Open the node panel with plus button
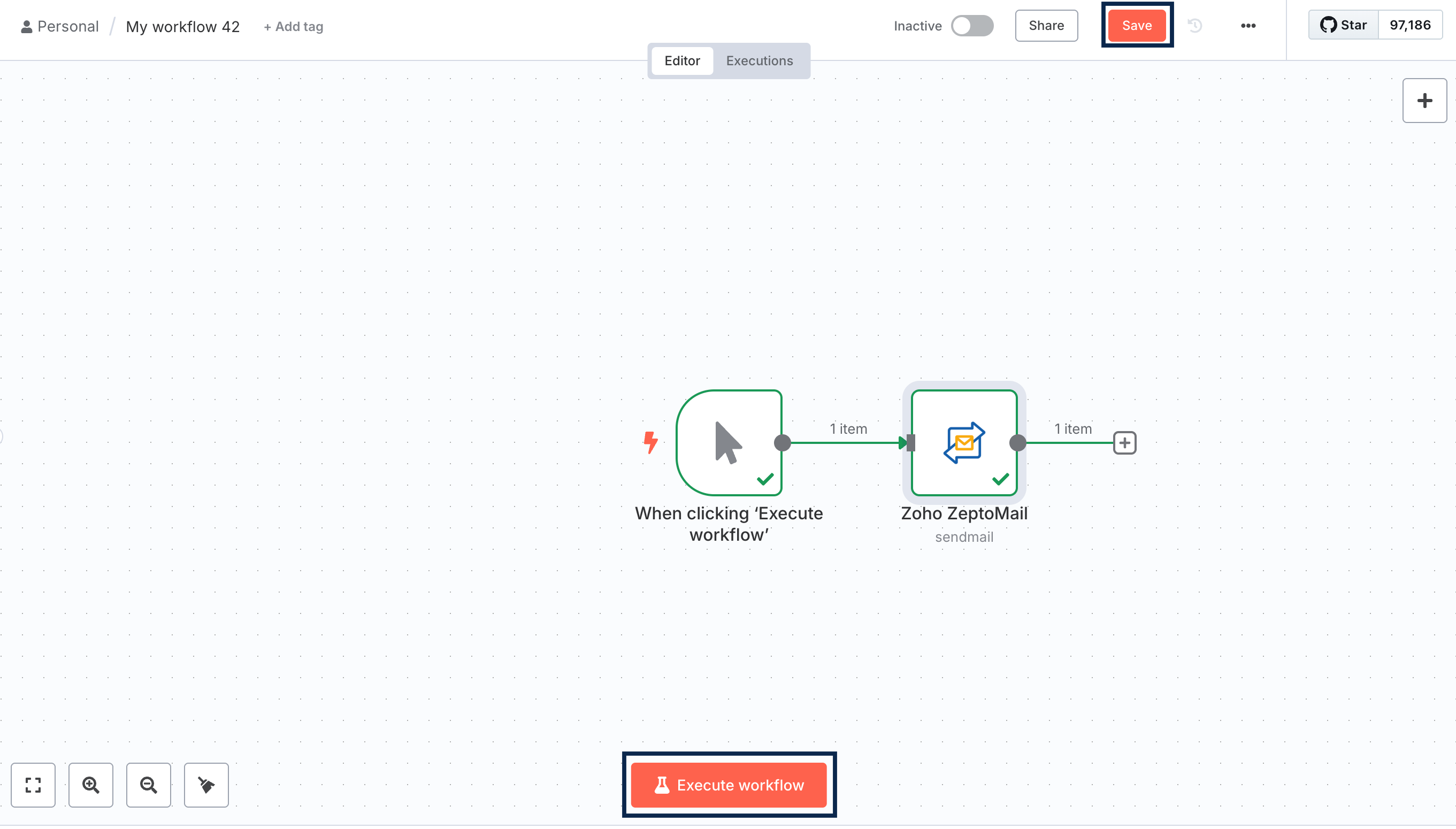 tap(1424, 101)
